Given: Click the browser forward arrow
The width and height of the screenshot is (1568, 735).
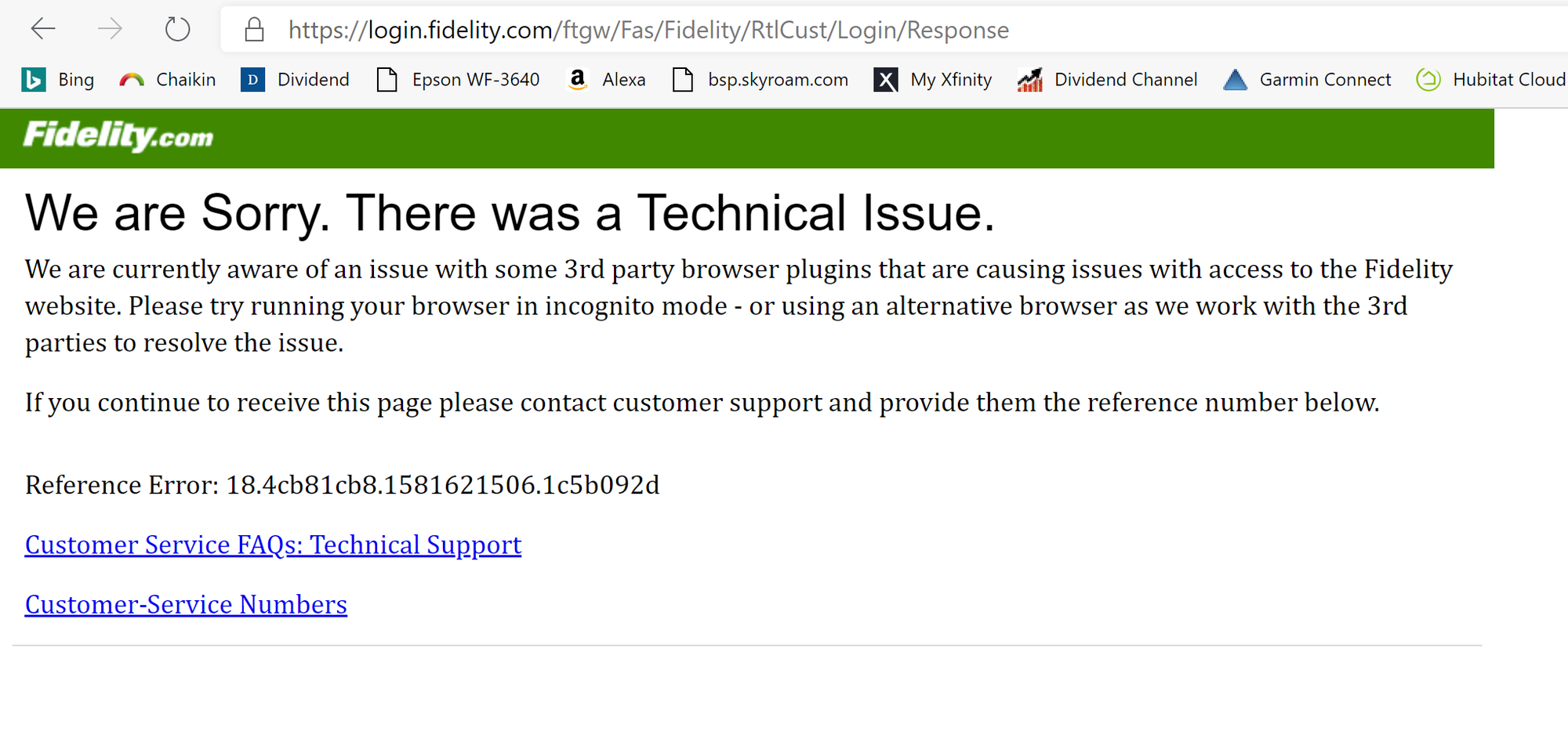Looking at the screenshot, I should pos(110,30).
